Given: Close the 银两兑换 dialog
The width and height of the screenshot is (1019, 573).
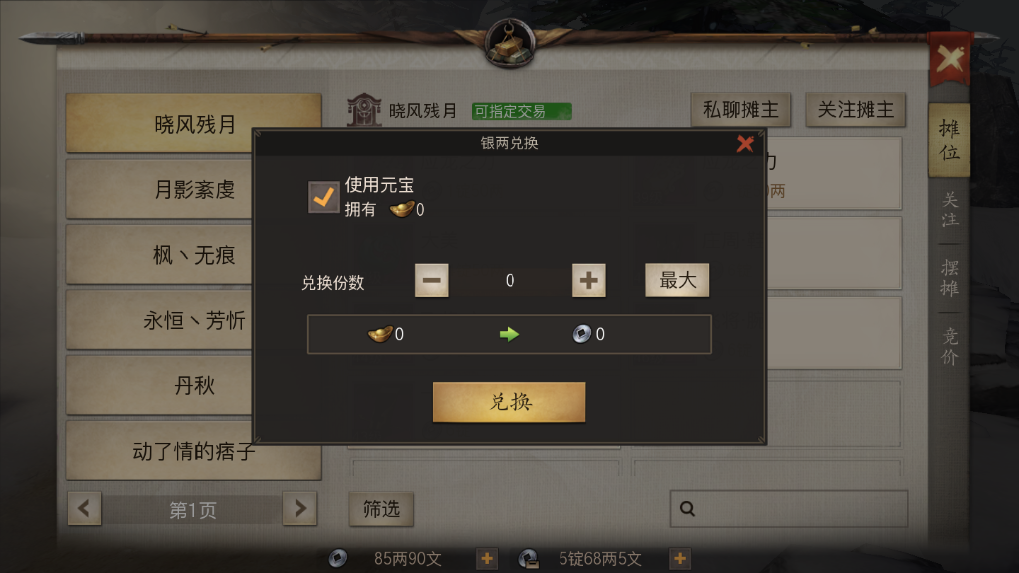Looking at the screenshot, I should pos(745,144).
